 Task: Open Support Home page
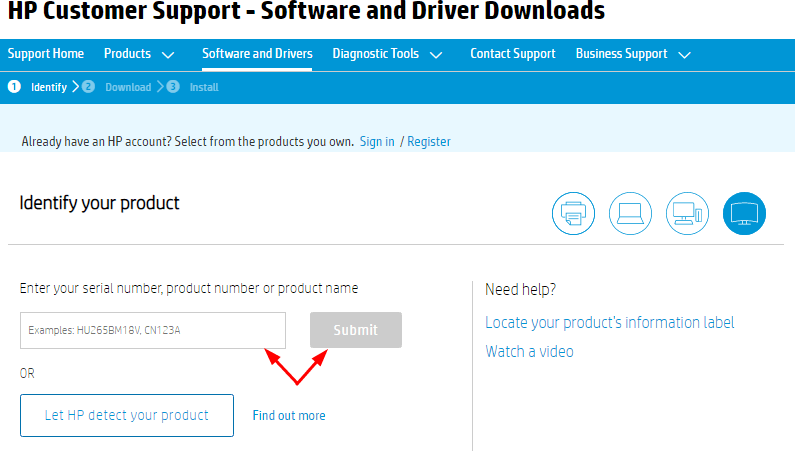point(46,54)
